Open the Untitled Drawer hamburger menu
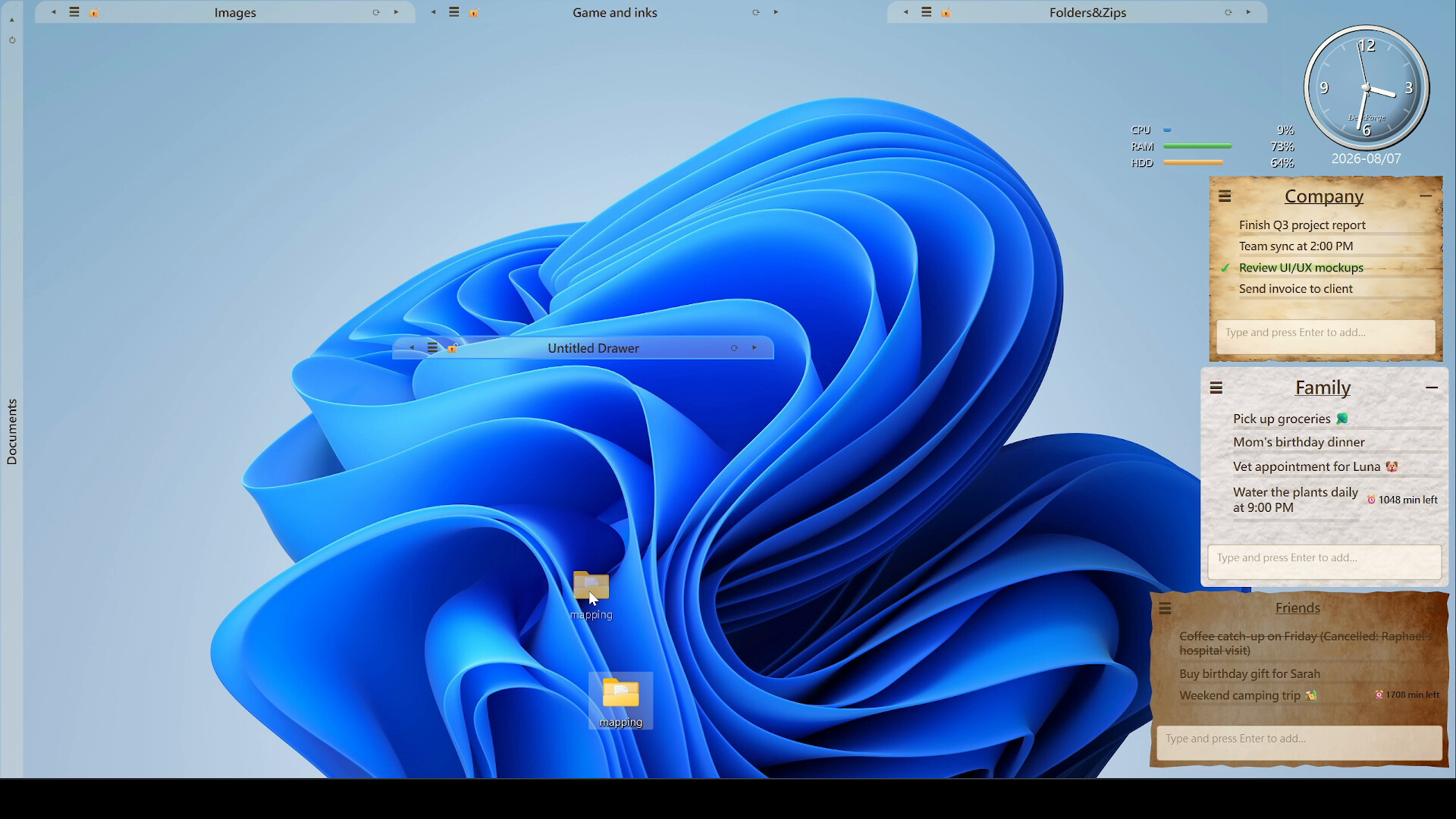1456x819 pixels. click(432, 347)
